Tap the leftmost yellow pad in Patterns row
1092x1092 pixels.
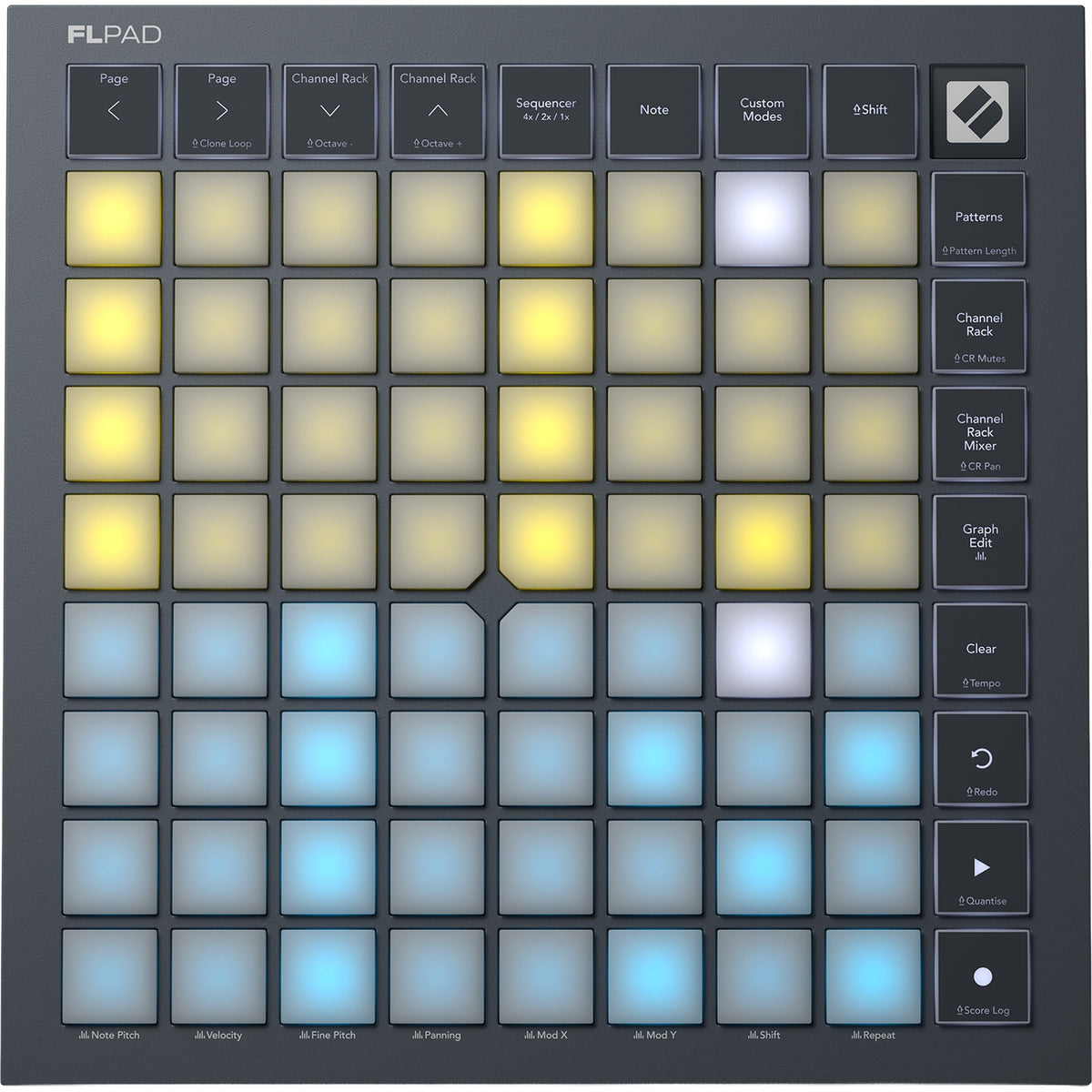click(x=114, y=218)
